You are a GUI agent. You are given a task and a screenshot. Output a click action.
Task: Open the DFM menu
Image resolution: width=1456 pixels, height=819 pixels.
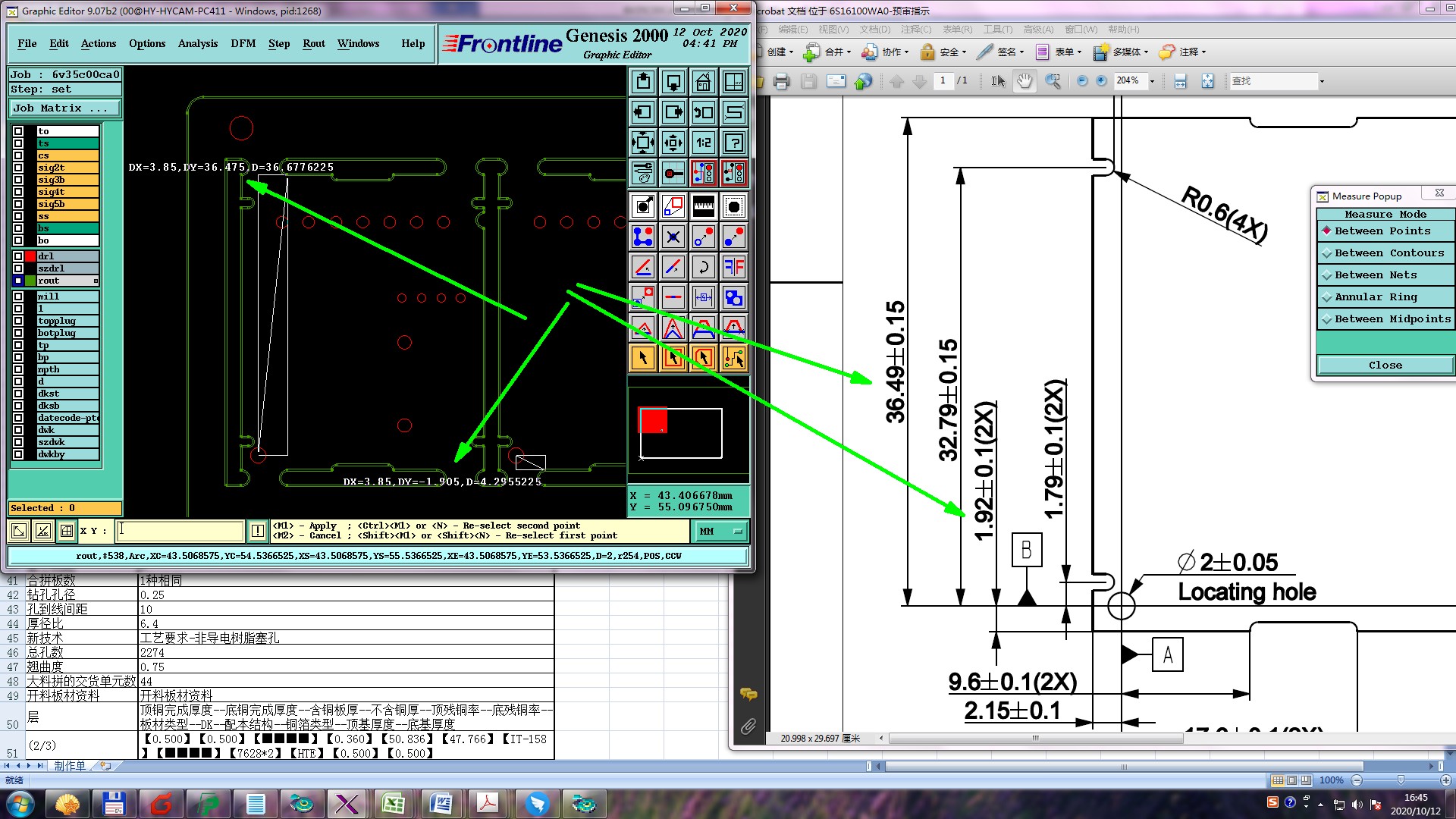[x=243, y=43]
